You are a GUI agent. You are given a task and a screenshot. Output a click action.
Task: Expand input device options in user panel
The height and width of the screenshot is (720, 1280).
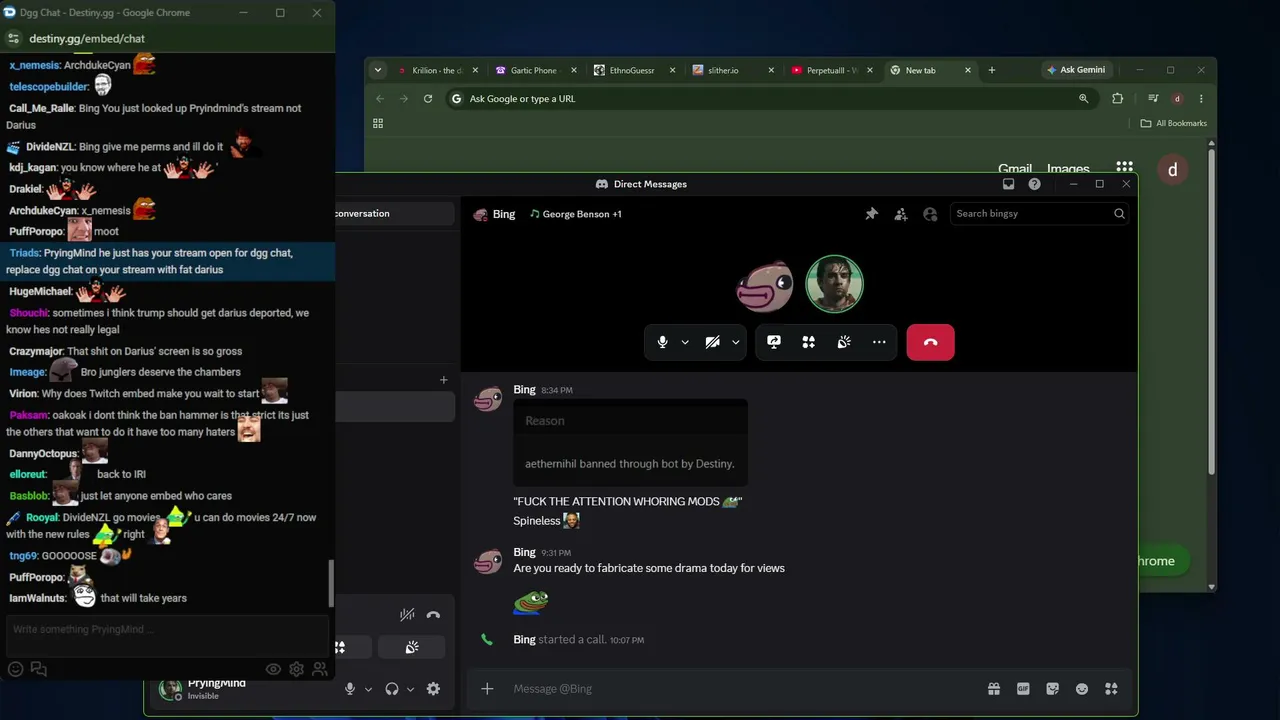[368, 689]
